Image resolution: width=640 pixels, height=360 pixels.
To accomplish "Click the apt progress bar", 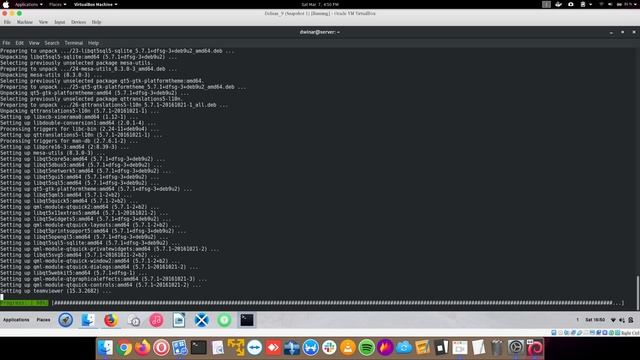I will [x=338, y=303].
